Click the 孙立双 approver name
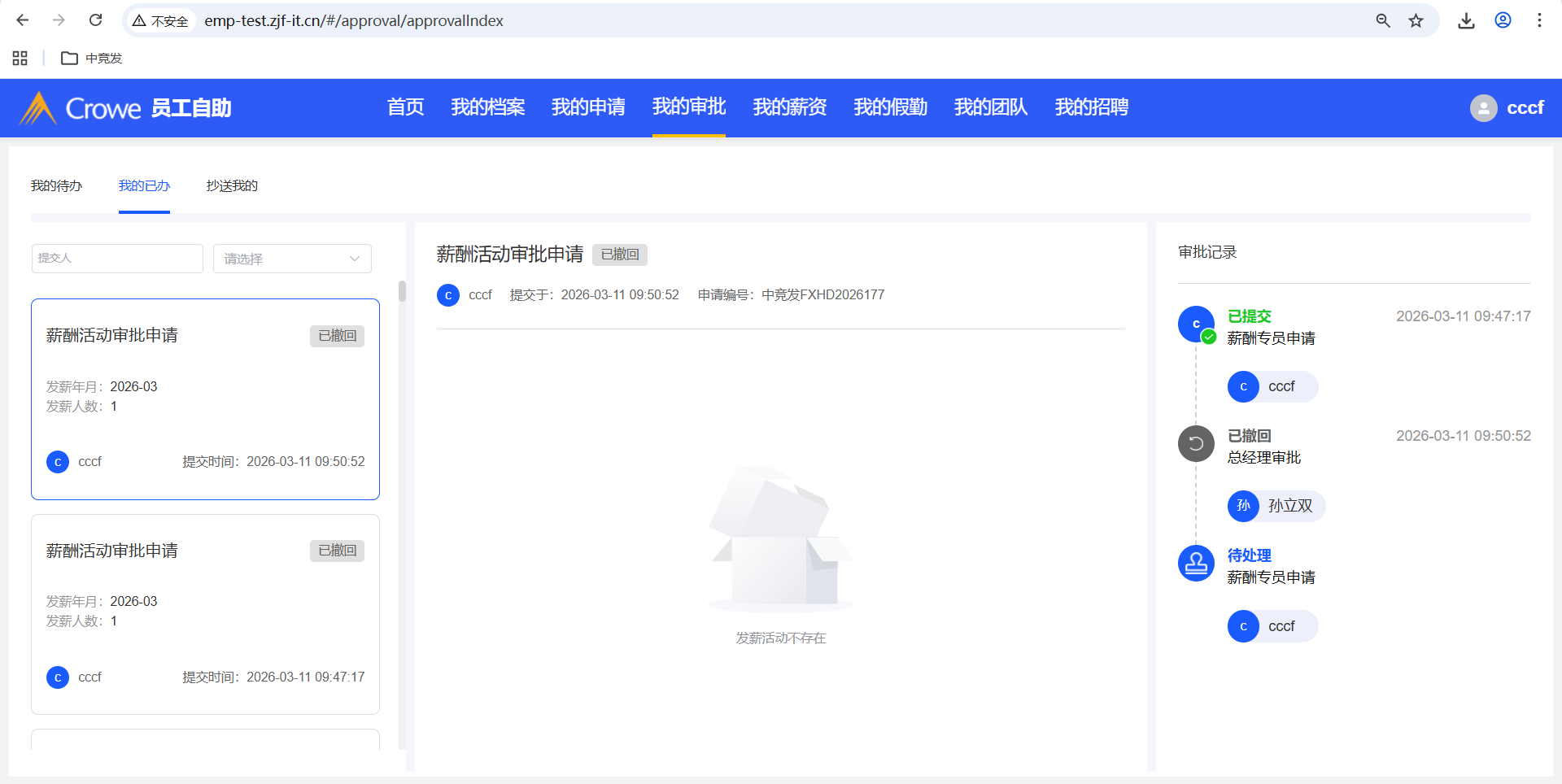This screenshot has width=1562, height=784. click(x=1290, y=506)
